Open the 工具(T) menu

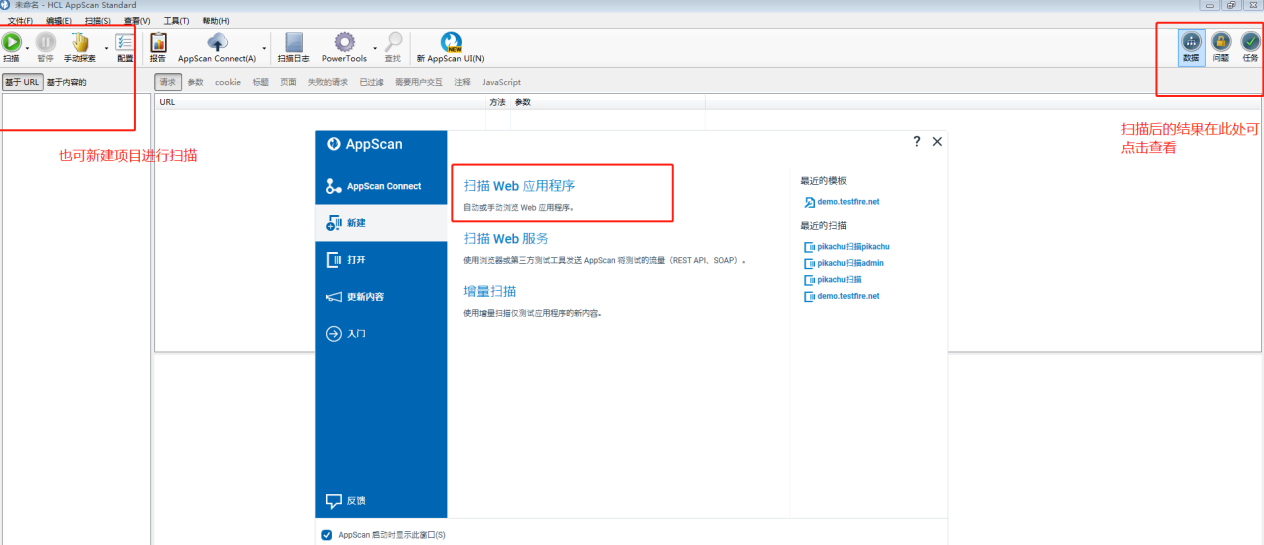click(x=176, y=20)
